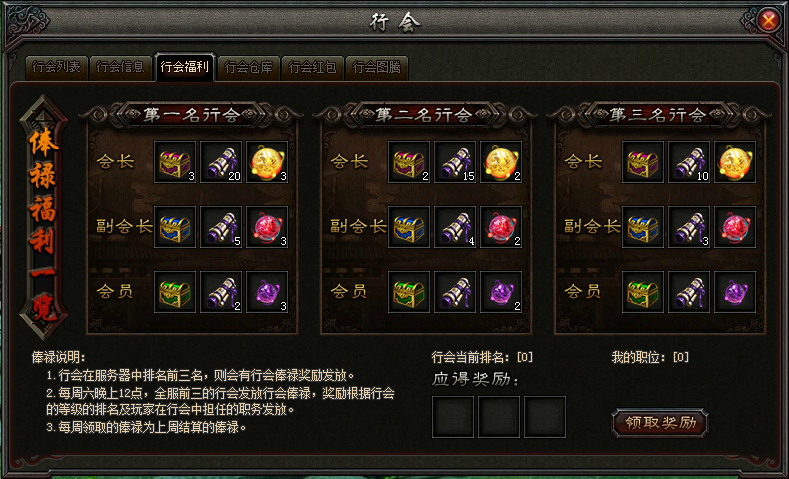Open the 行会列表 tab
789x479 pixels.
pos(56,67)
